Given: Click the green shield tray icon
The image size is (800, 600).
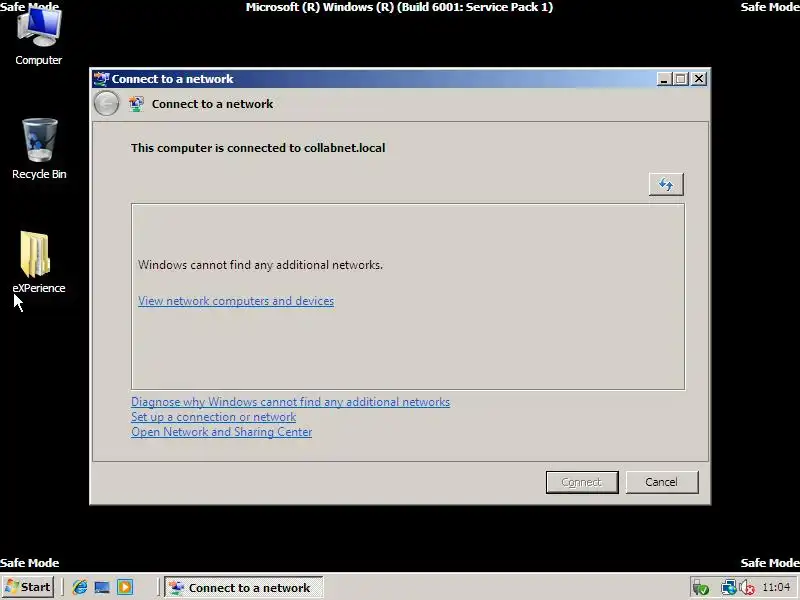Looking at the screenshot, I should tap(701, 588).
